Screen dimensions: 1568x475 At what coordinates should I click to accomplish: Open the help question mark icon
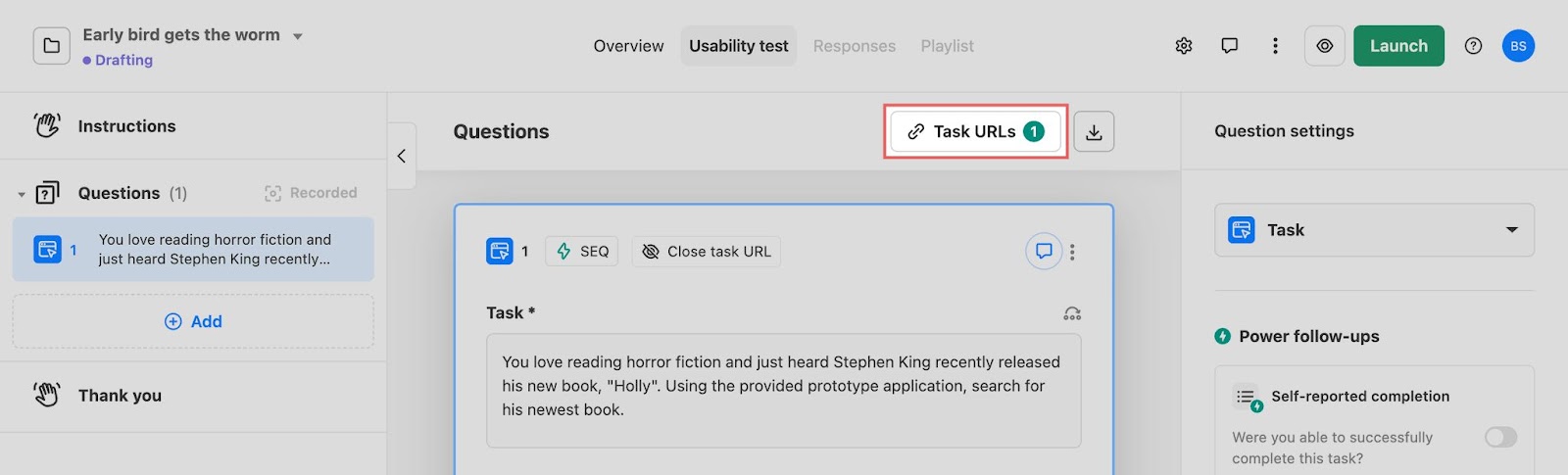point(1473,46)
